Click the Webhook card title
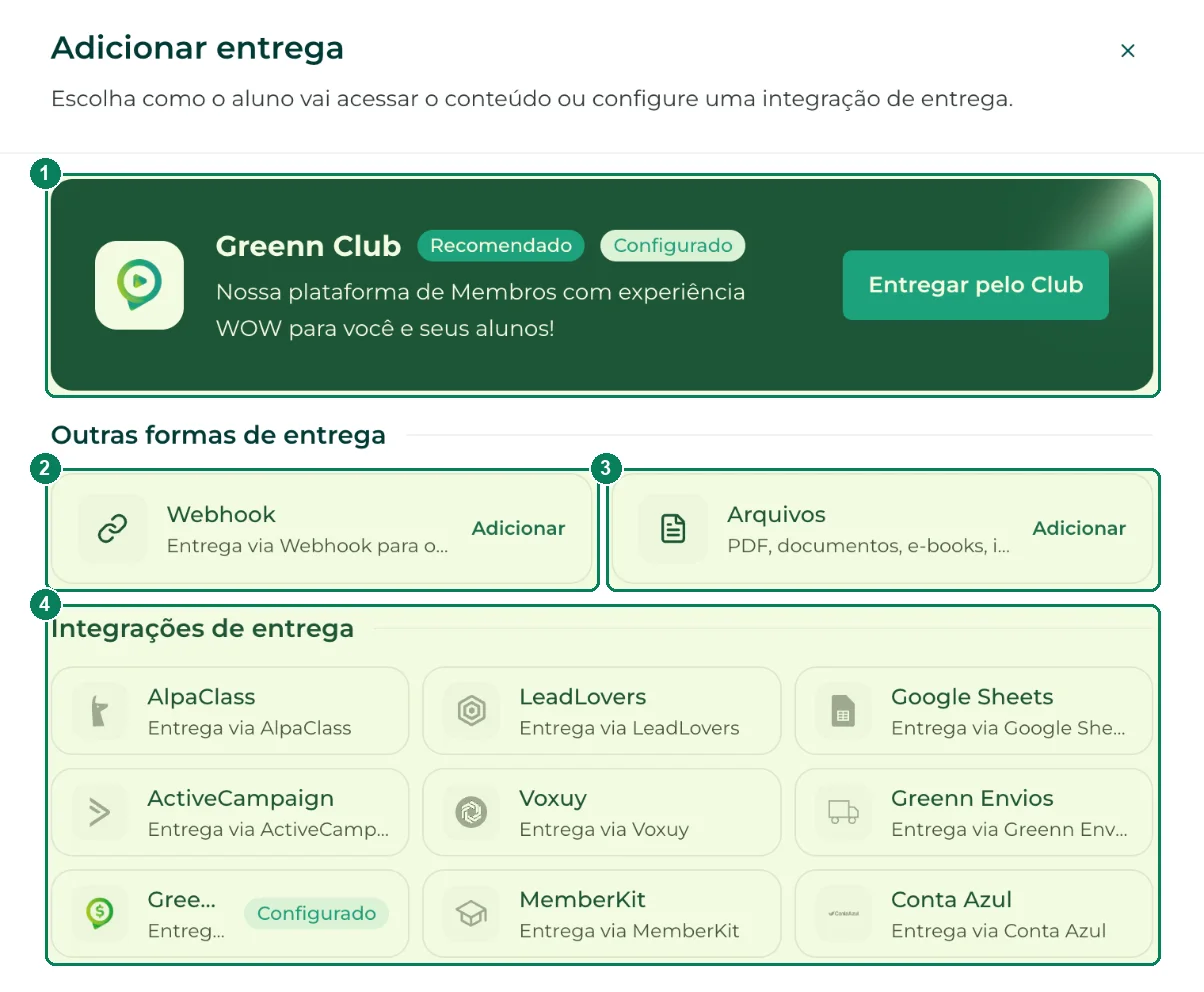The height and width of the screenshot is (992, 1204). point(221,515)
